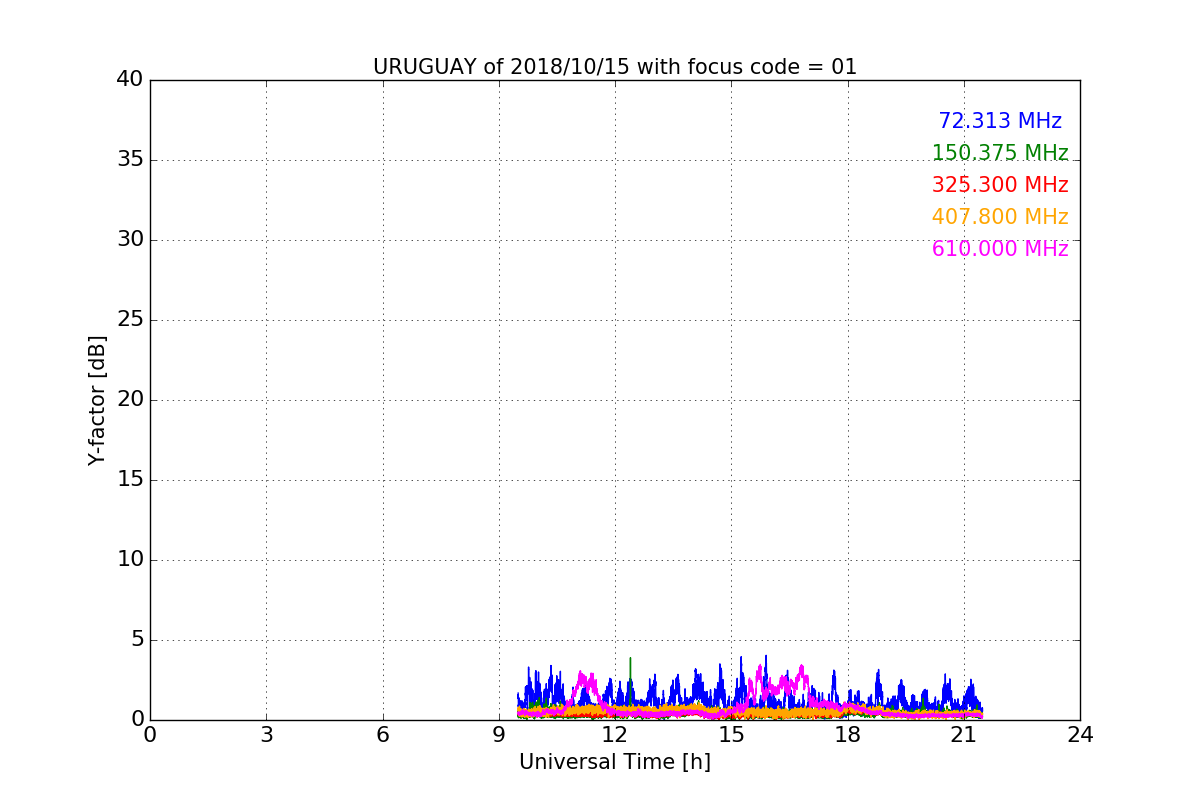Screen dimensions: 1200x800
Task: Click x-axis tick label 24
Action: (1080, 735)
